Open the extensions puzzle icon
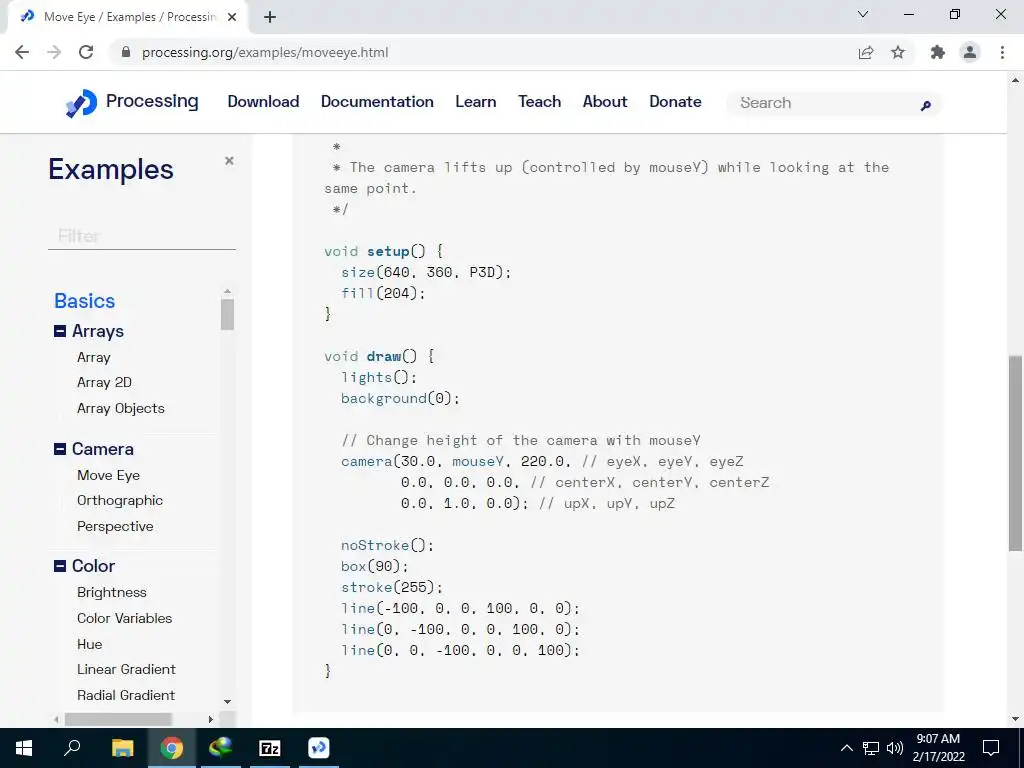 [938, 52]
